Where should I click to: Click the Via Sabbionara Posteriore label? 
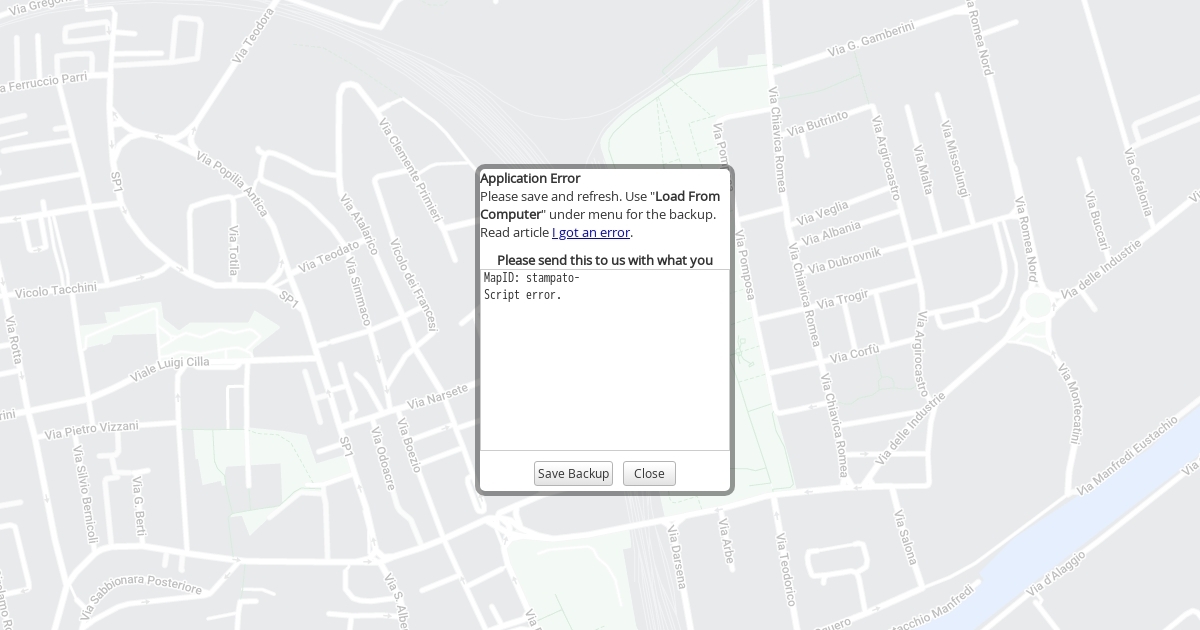[x=142, y=583]
